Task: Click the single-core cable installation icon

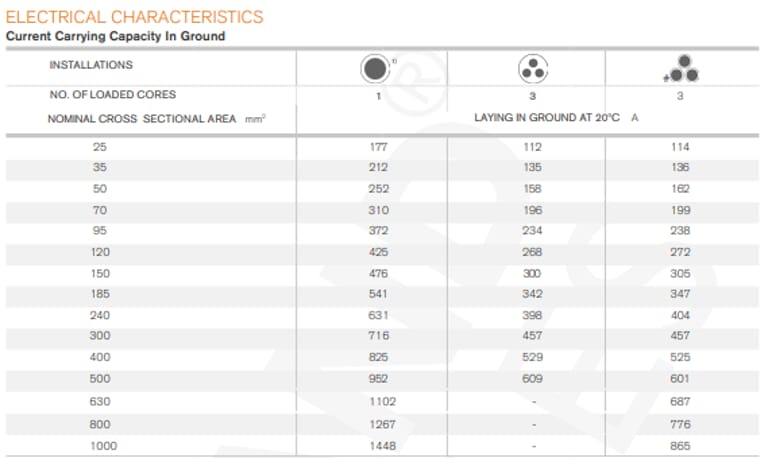Action: [373, 68]
